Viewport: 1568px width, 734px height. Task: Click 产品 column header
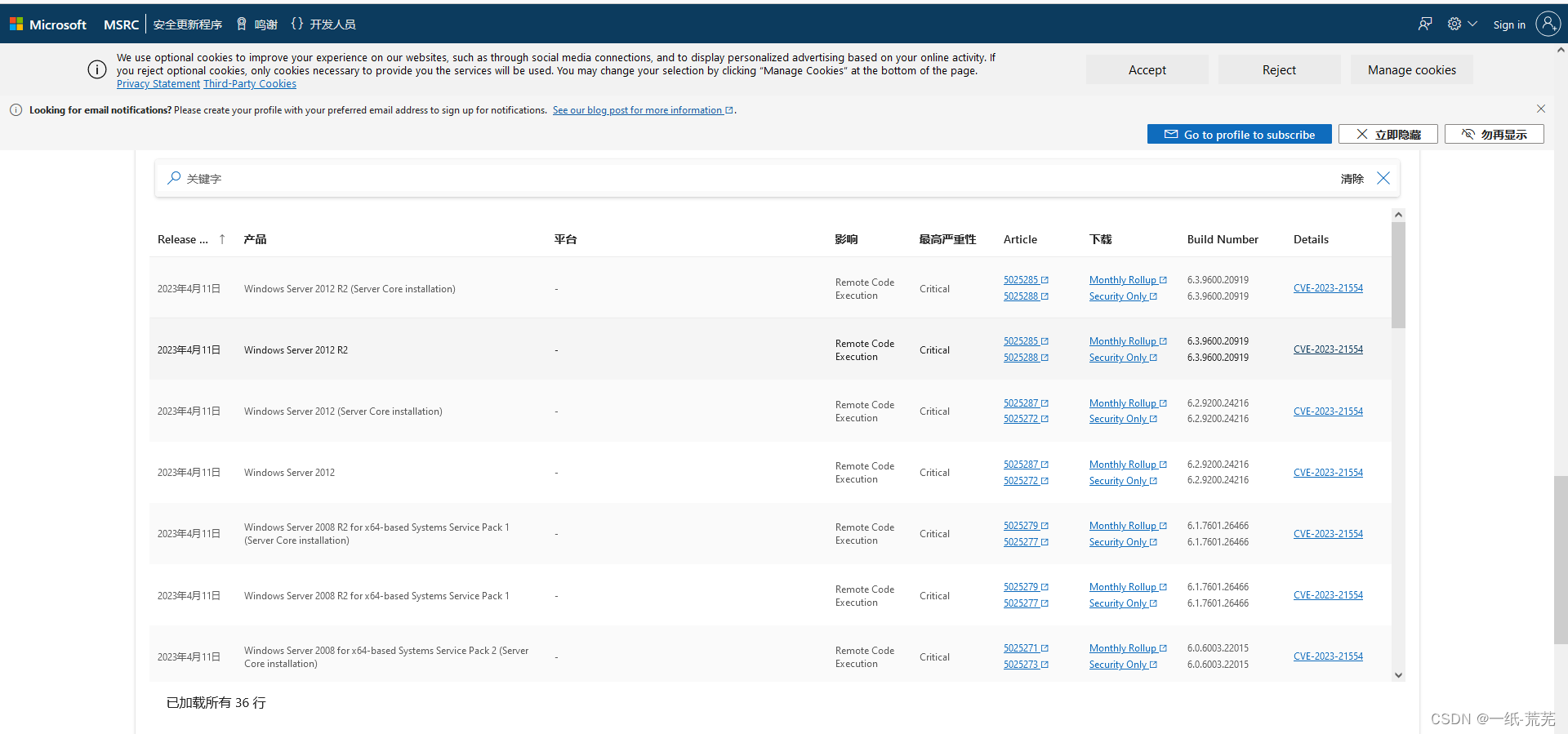255,239
